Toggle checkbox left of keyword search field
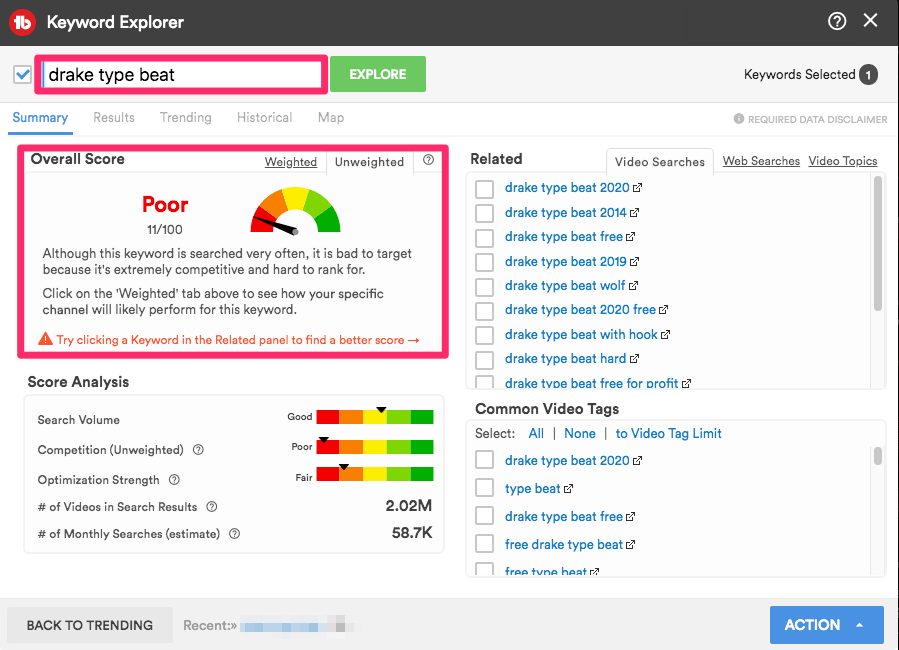899x650 pixels. 23,75
